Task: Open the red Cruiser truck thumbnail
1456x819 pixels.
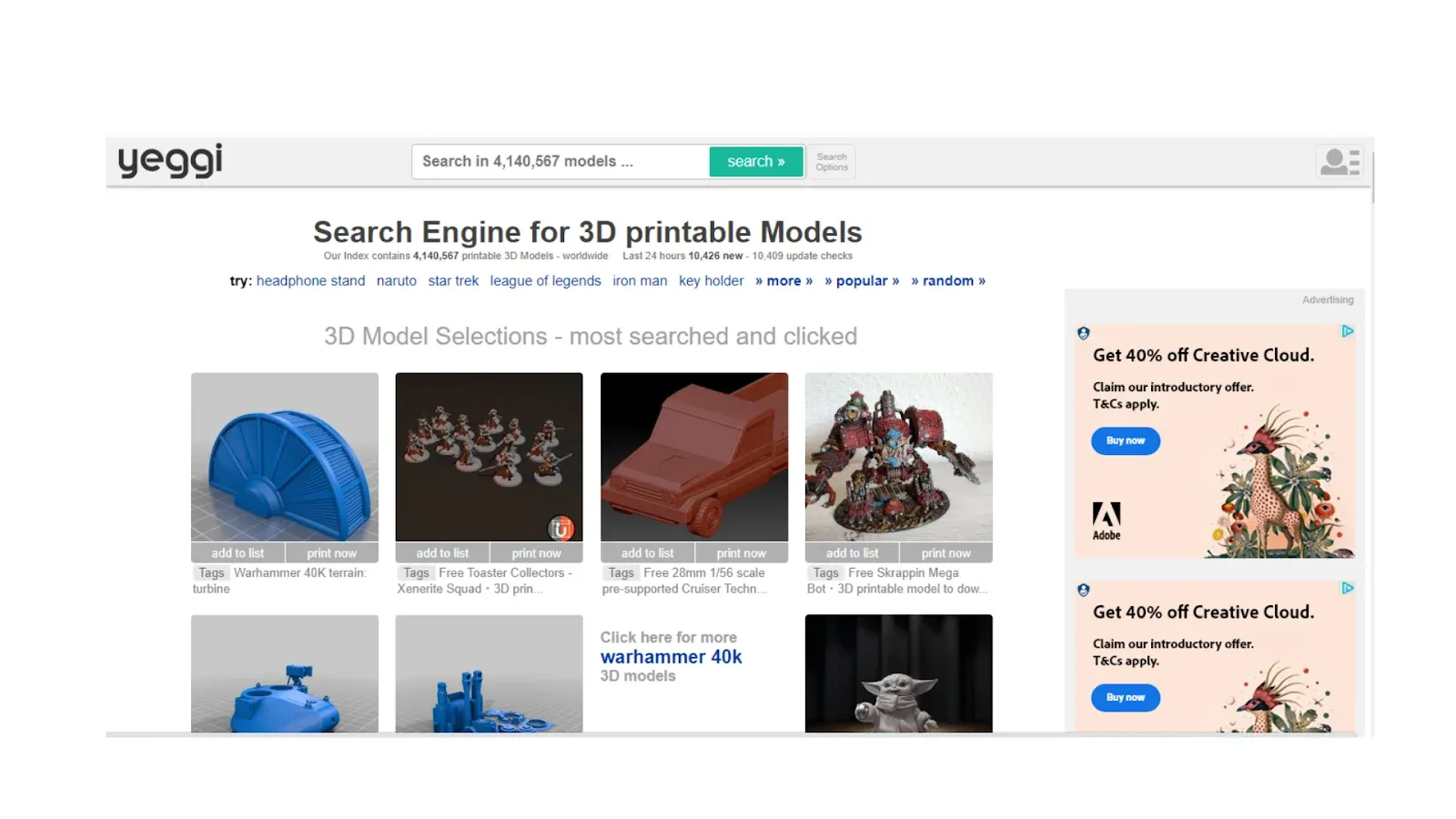Action: tap(694, 457)
